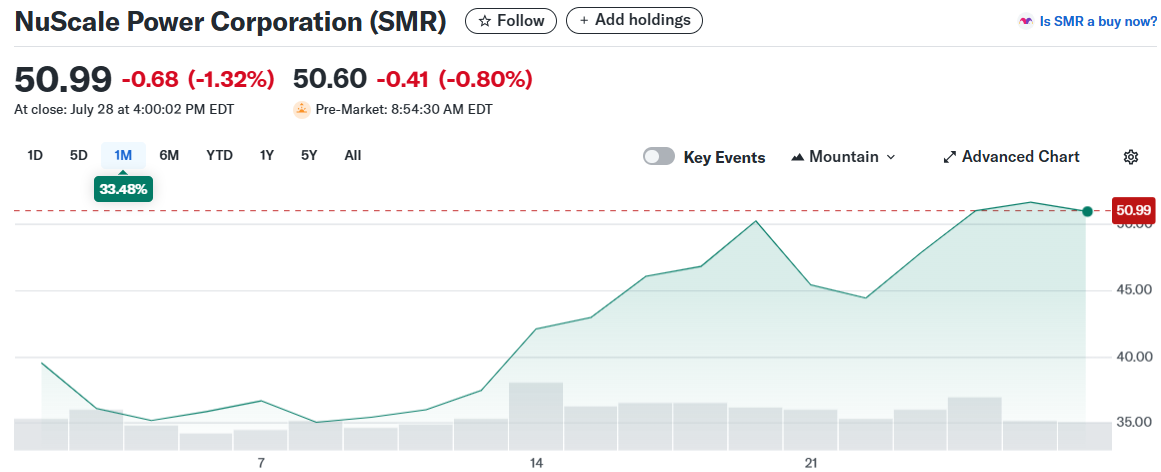
Task: Click the x-axis date label 14
Action: [536, 463]
